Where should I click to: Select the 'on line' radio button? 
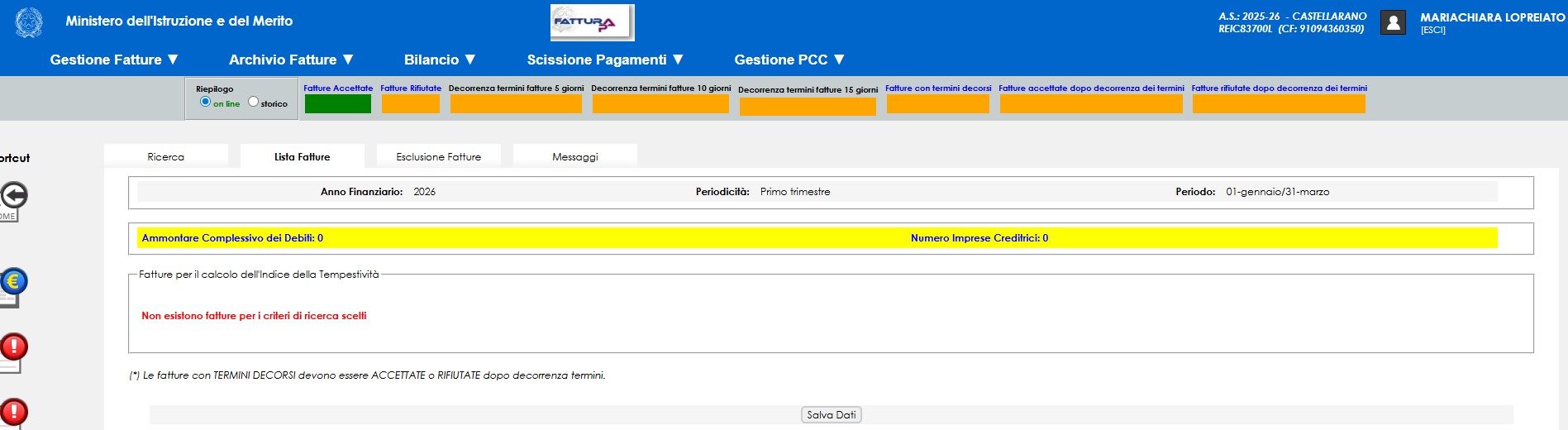pos(205,102)
